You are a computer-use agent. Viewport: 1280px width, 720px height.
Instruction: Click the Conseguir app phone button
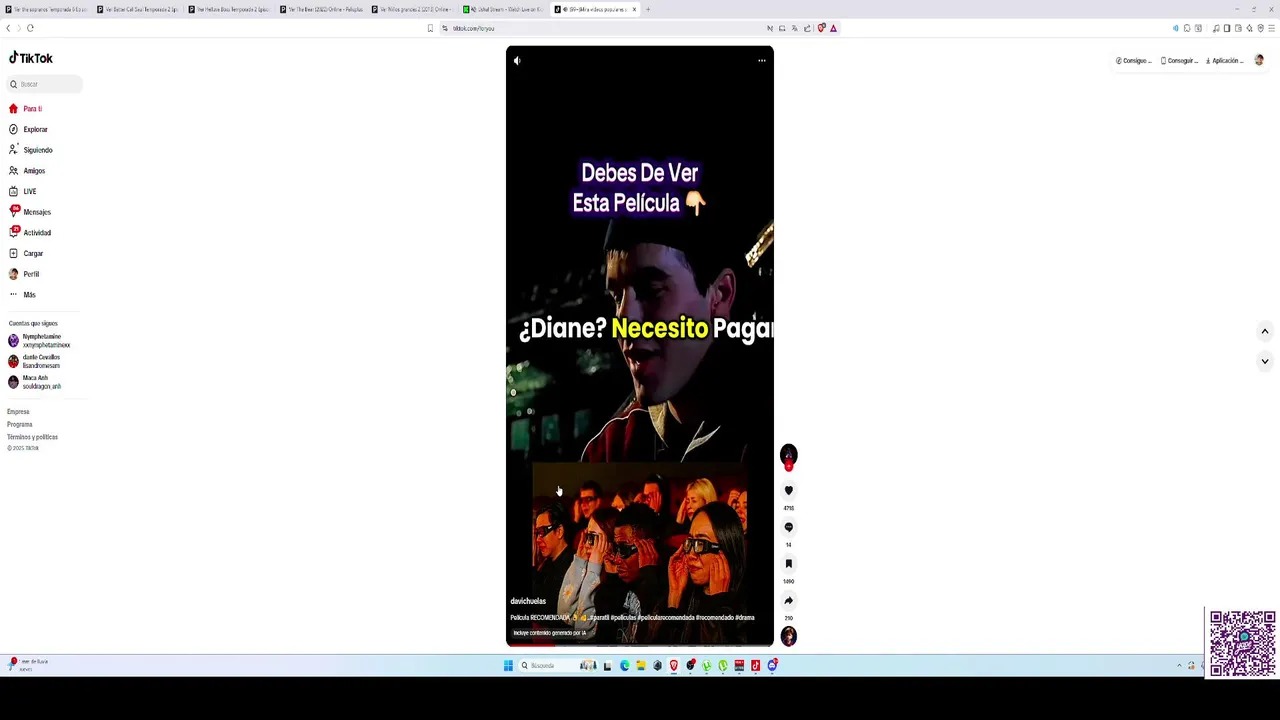[1179, 61]
